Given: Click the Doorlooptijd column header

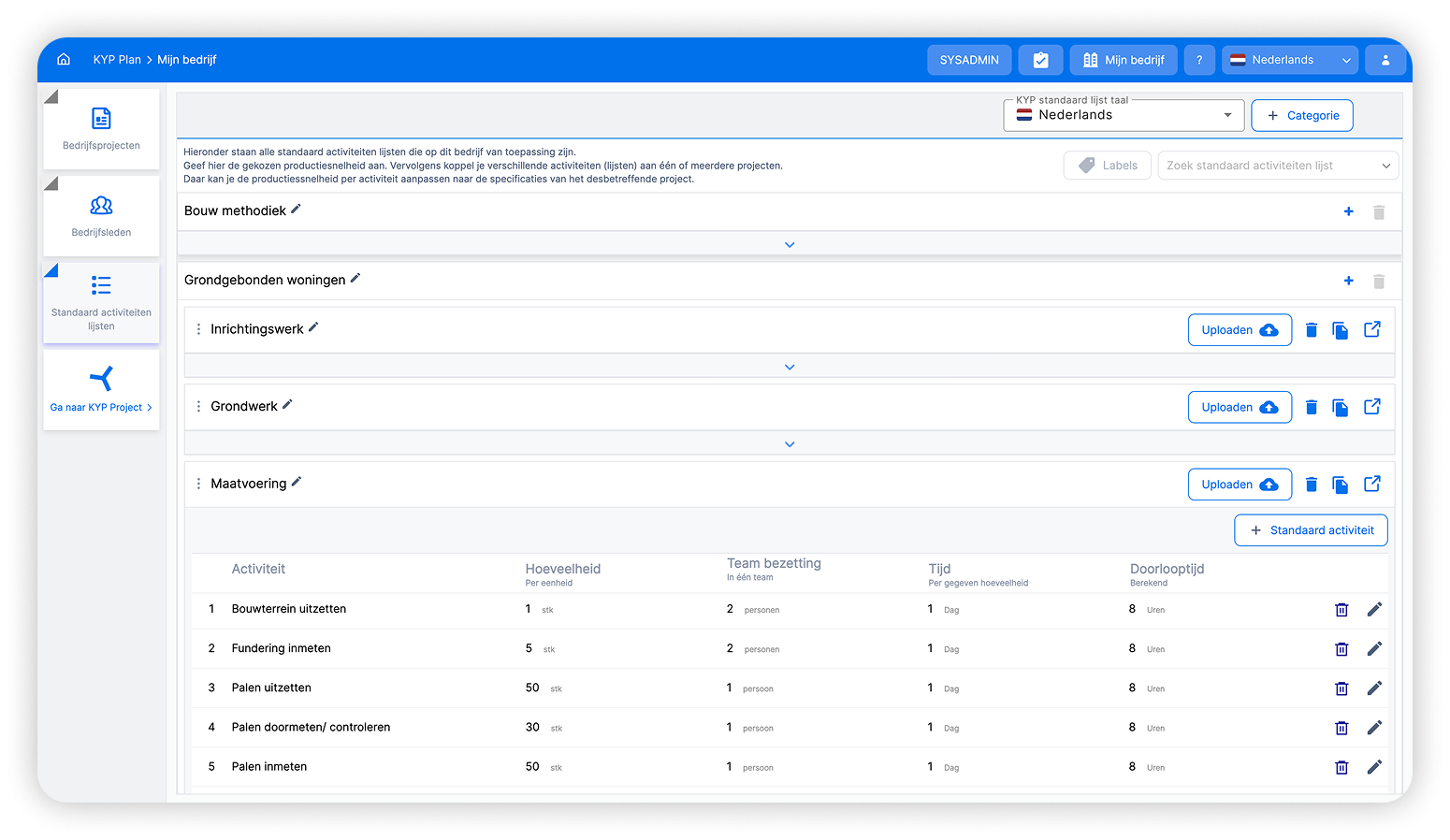Looking at the screenshot, I should (1167, 569).
